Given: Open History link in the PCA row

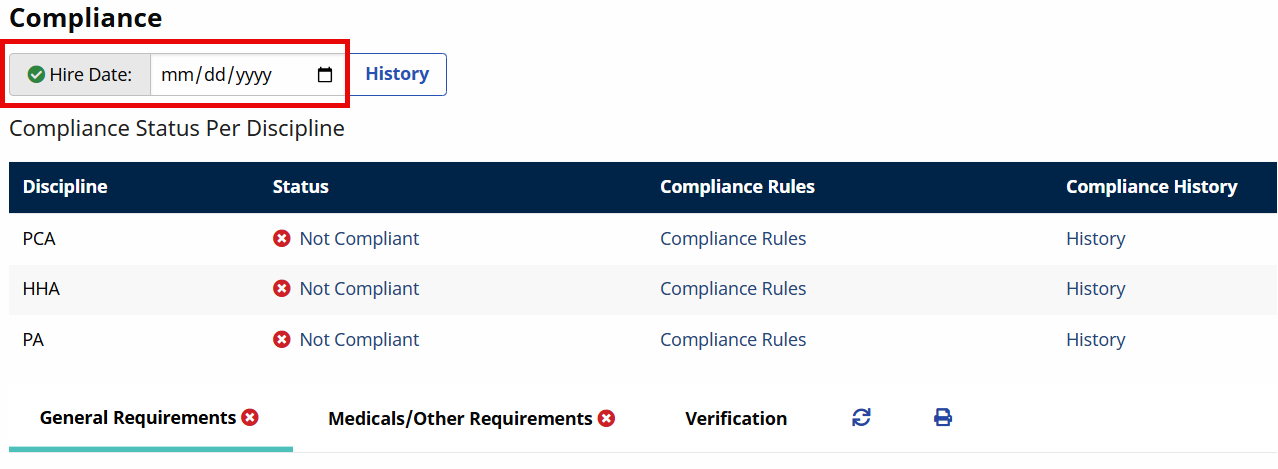Looking at the screenshot, I should point(1095,239).
